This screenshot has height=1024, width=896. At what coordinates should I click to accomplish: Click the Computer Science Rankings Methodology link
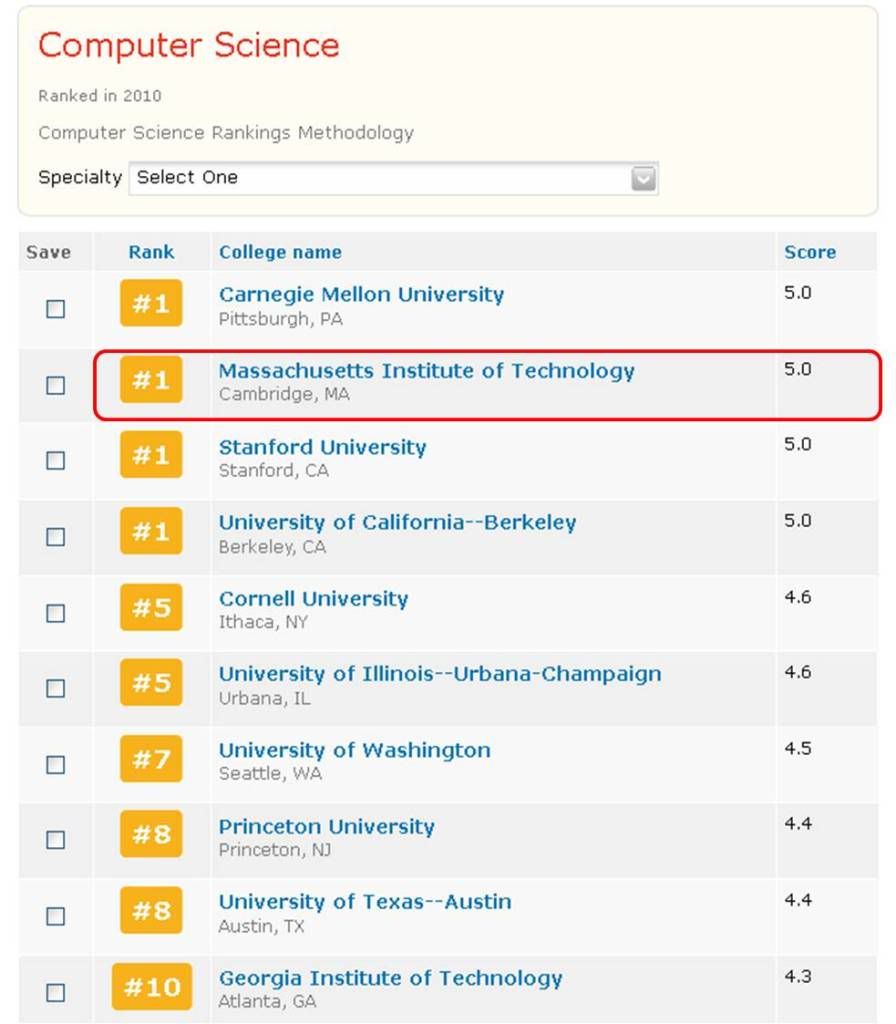(x=225, y=132)
